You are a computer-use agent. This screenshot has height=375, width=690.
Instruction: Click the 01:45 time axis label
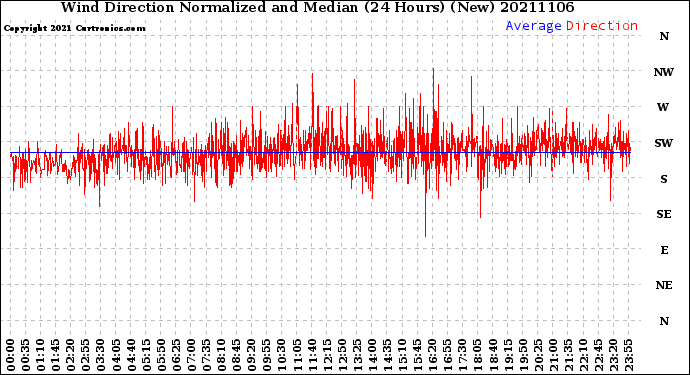[x=56, y=355]
